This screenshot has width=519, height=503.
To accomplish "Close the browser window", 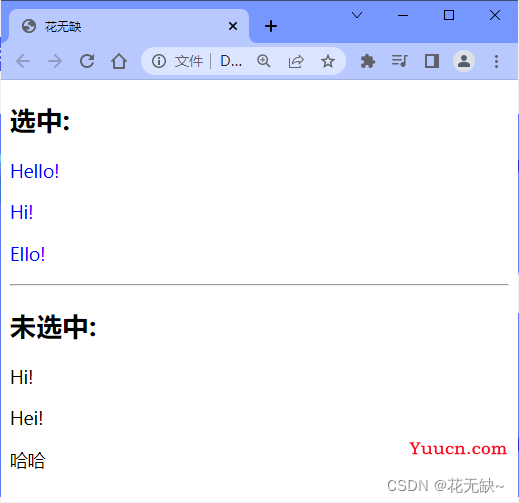I will [x=495, y=15].
